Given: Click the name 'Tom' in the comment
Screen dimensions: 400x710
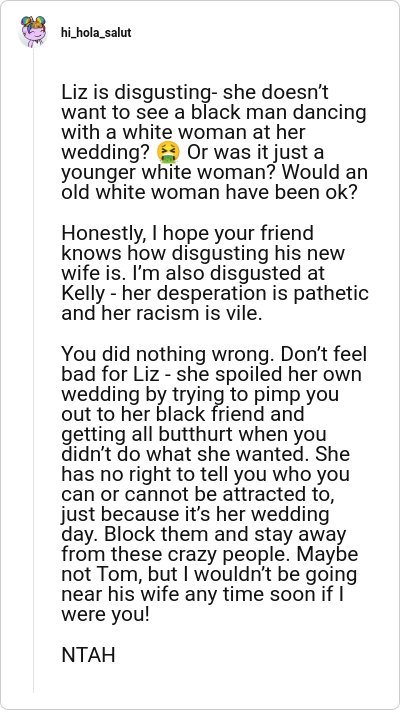Looking at the screenshot, I should tap(106, 574).
